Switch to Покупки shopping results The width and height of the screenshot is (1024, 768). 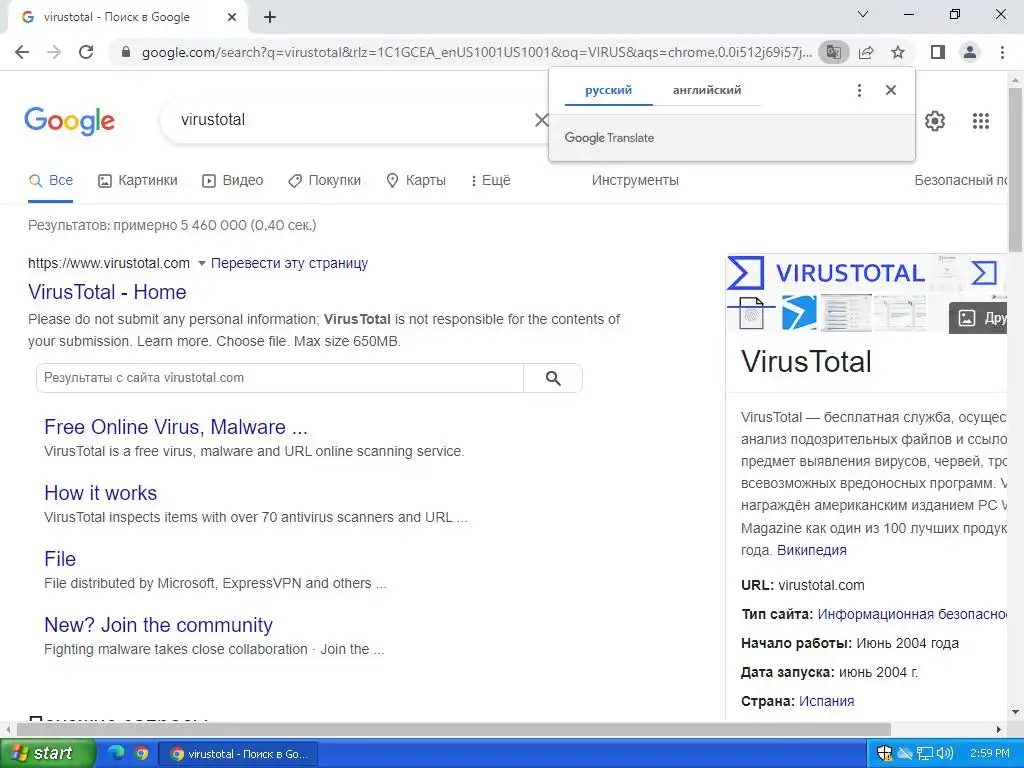(x=325, y=181)
